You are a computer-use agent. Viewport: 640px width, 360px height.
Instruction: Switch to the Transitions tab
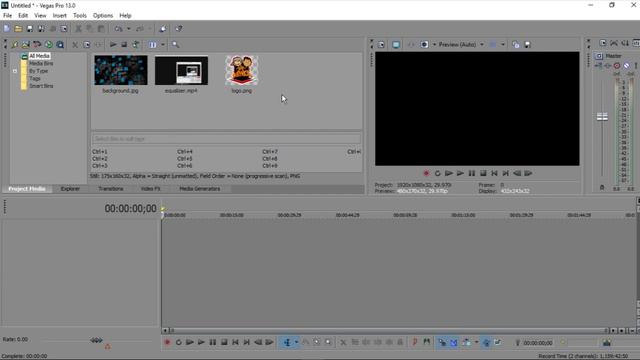pos(111,189)
